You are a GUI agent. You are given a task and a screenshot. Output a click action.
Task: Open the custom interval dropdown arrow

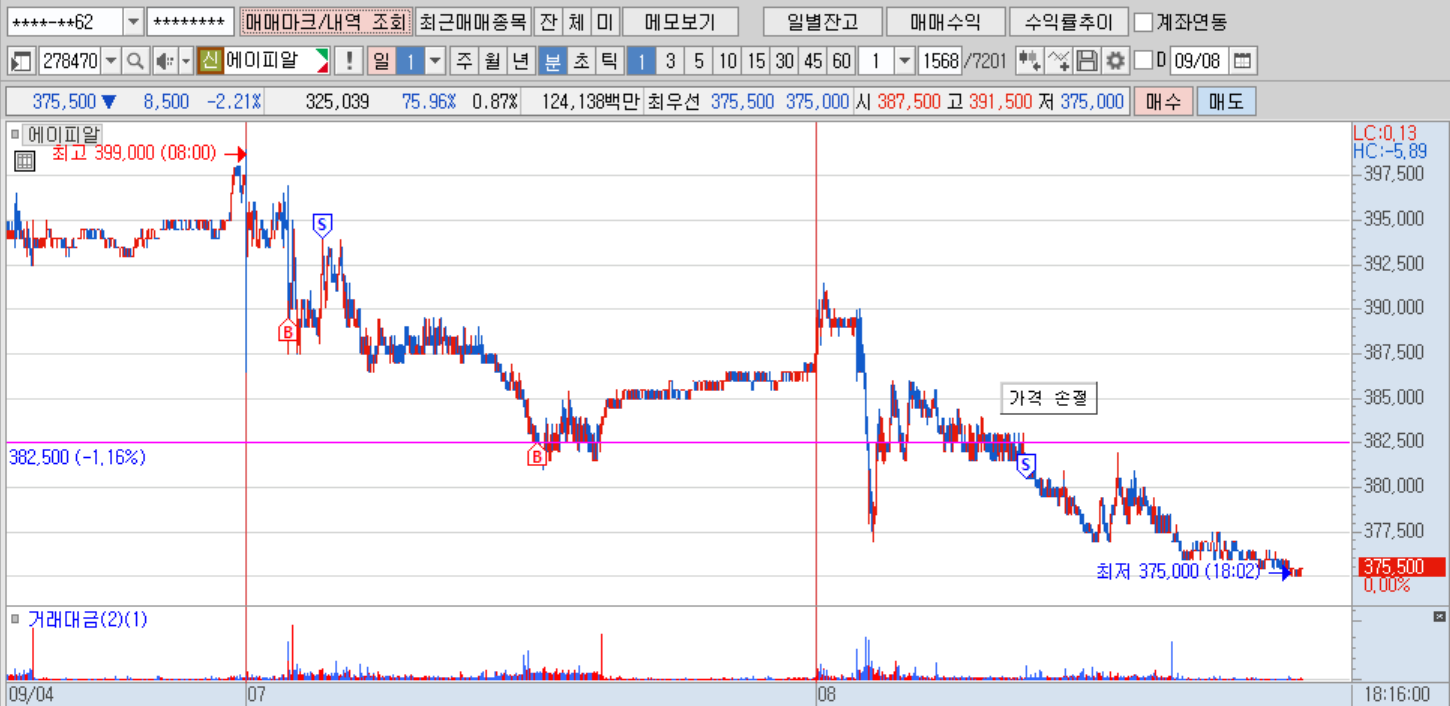click(x=905, y=61)
